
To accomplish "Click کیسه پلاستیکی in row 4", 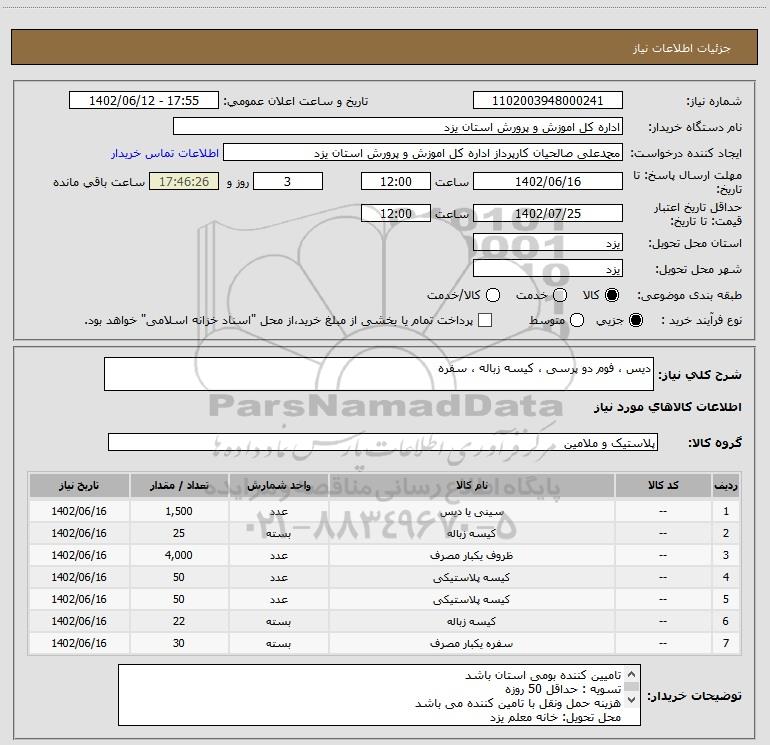I will pos(471,578).
